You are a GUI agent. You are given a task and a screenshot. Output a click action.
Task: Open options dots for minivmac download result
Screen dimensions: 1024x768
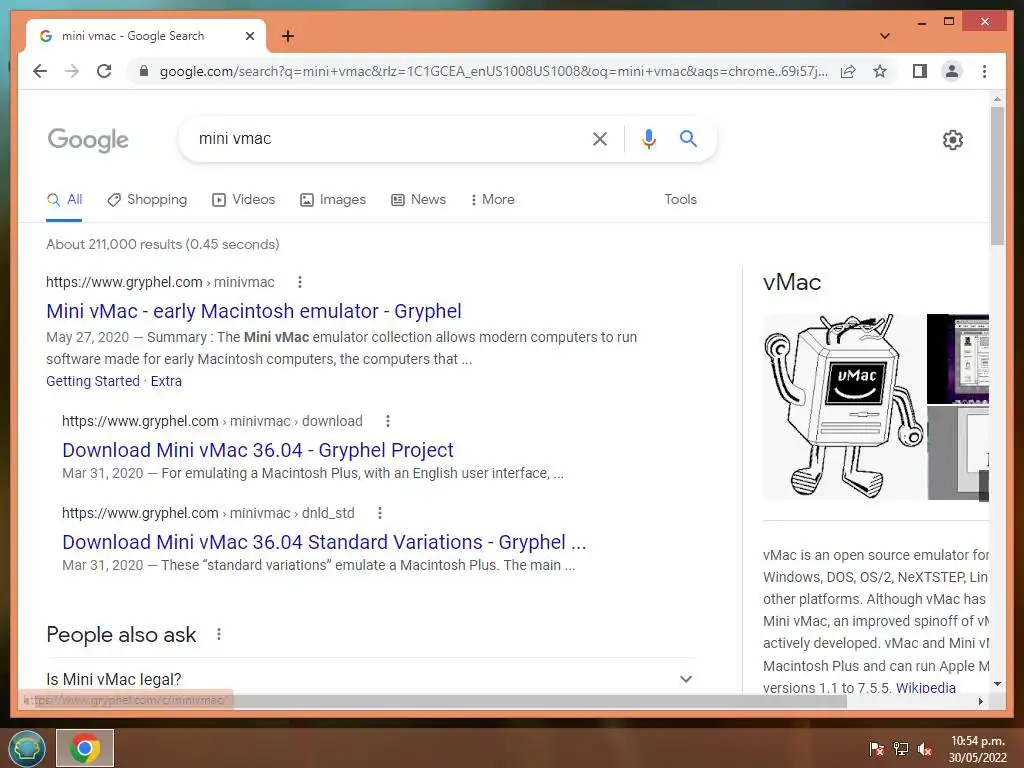point(388,421)
